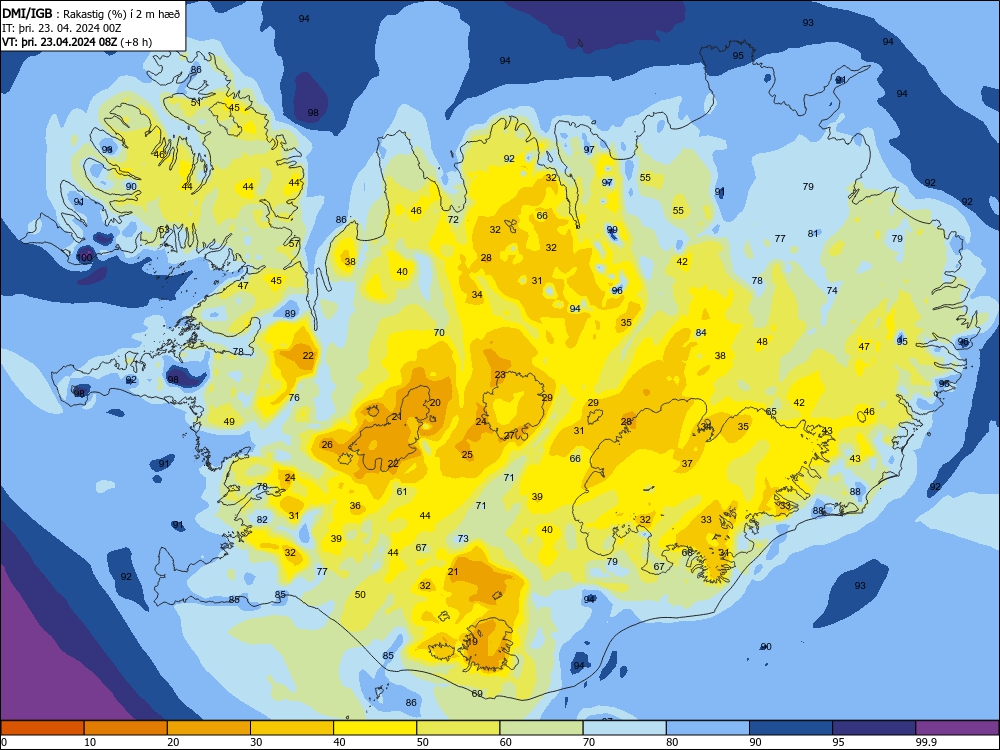1000x750 pixels.
Task: Click the 40–50 bright yellow legend swatch
Action: pyautogui.click(x=375, y=728)
